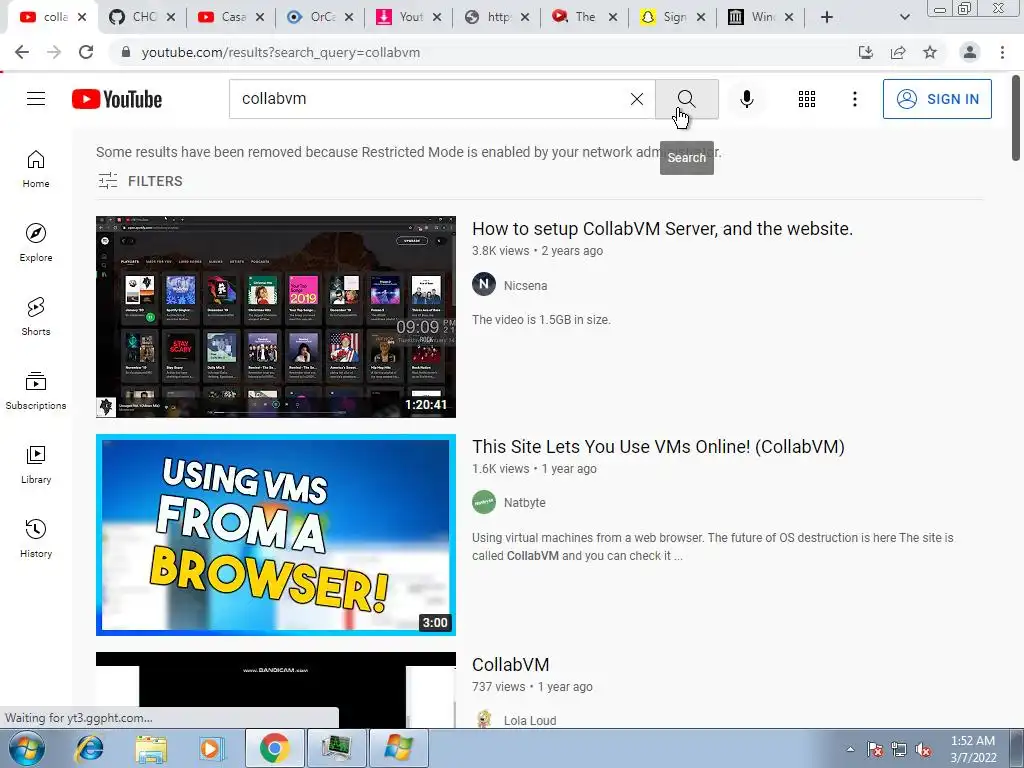Click the Action Center flag tray icon
The height and width of the screenshot is (768, 1024).
(x=875, y=749)
